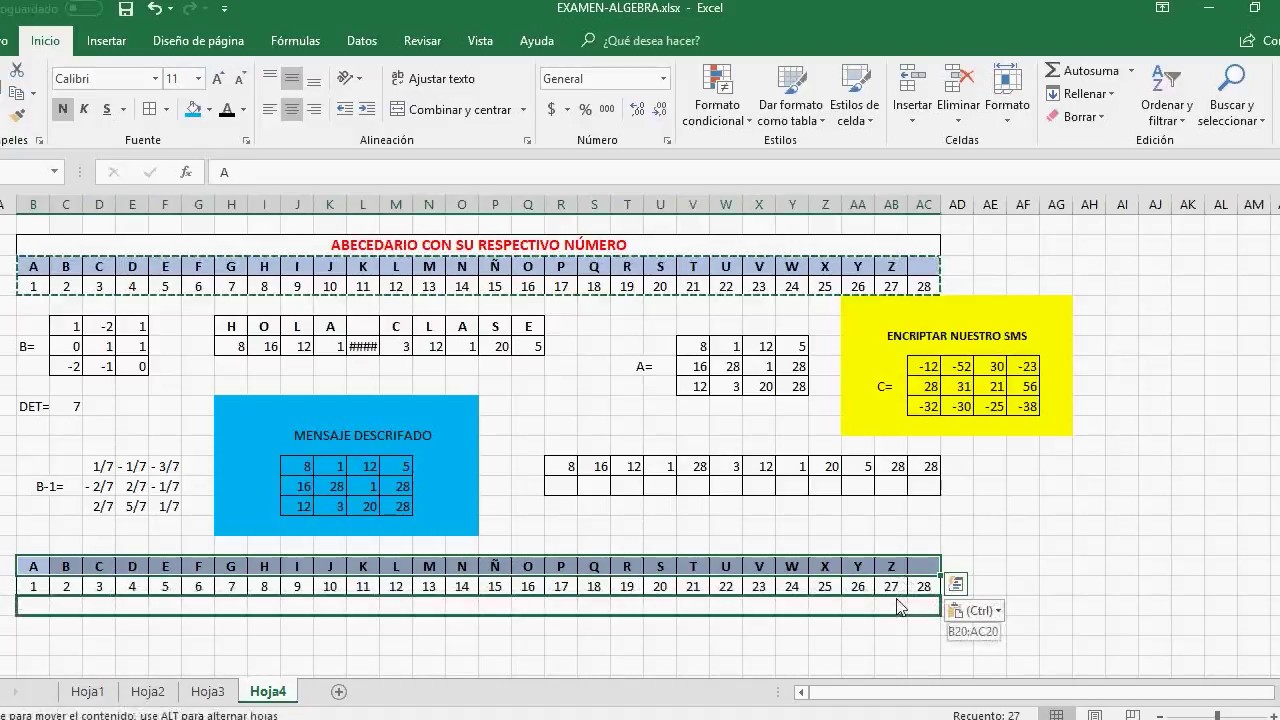
Task: Click the Save icon in quick access toolbar
Action: tap(126, 9)
